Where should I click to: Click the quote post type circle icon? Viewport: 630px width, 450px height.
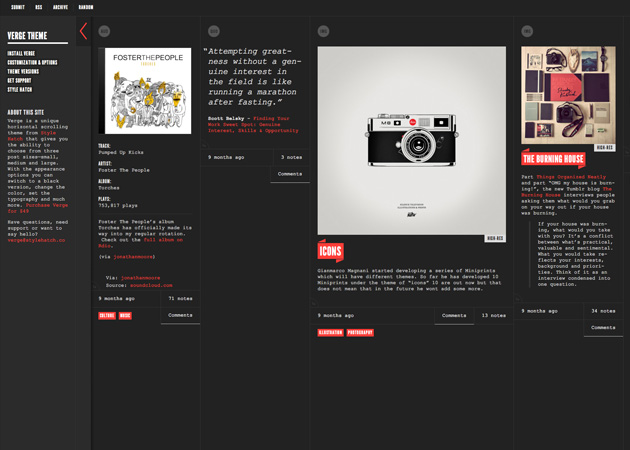(214, 31)
